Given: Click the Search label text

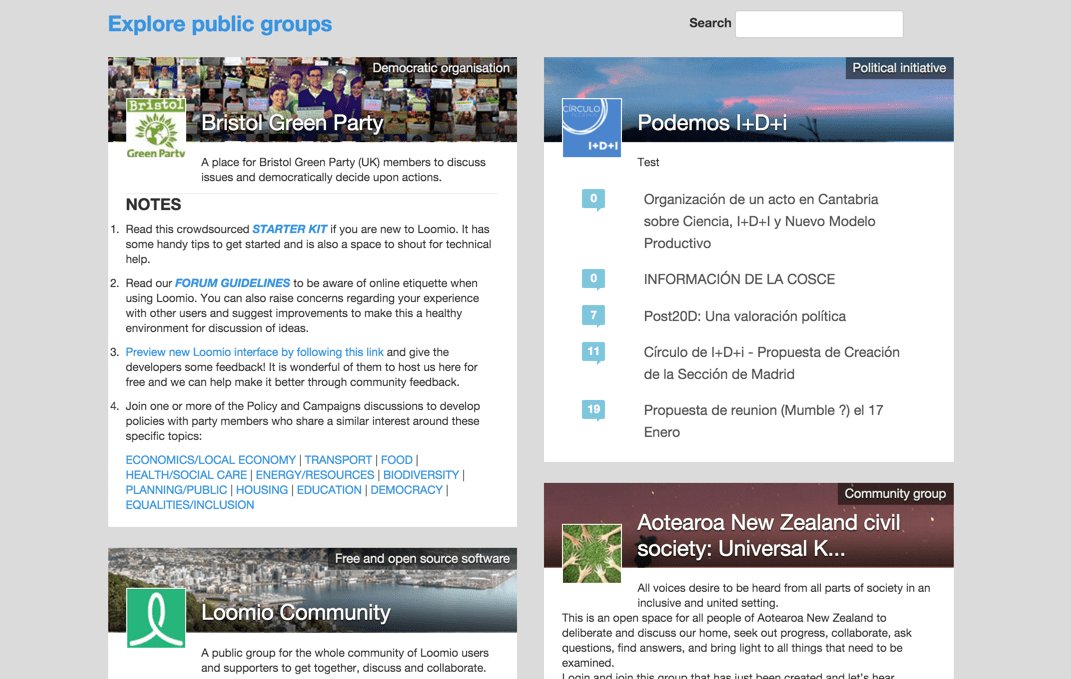Looking at the screenshot, I should pyautogui.click(x=710, y=23).
